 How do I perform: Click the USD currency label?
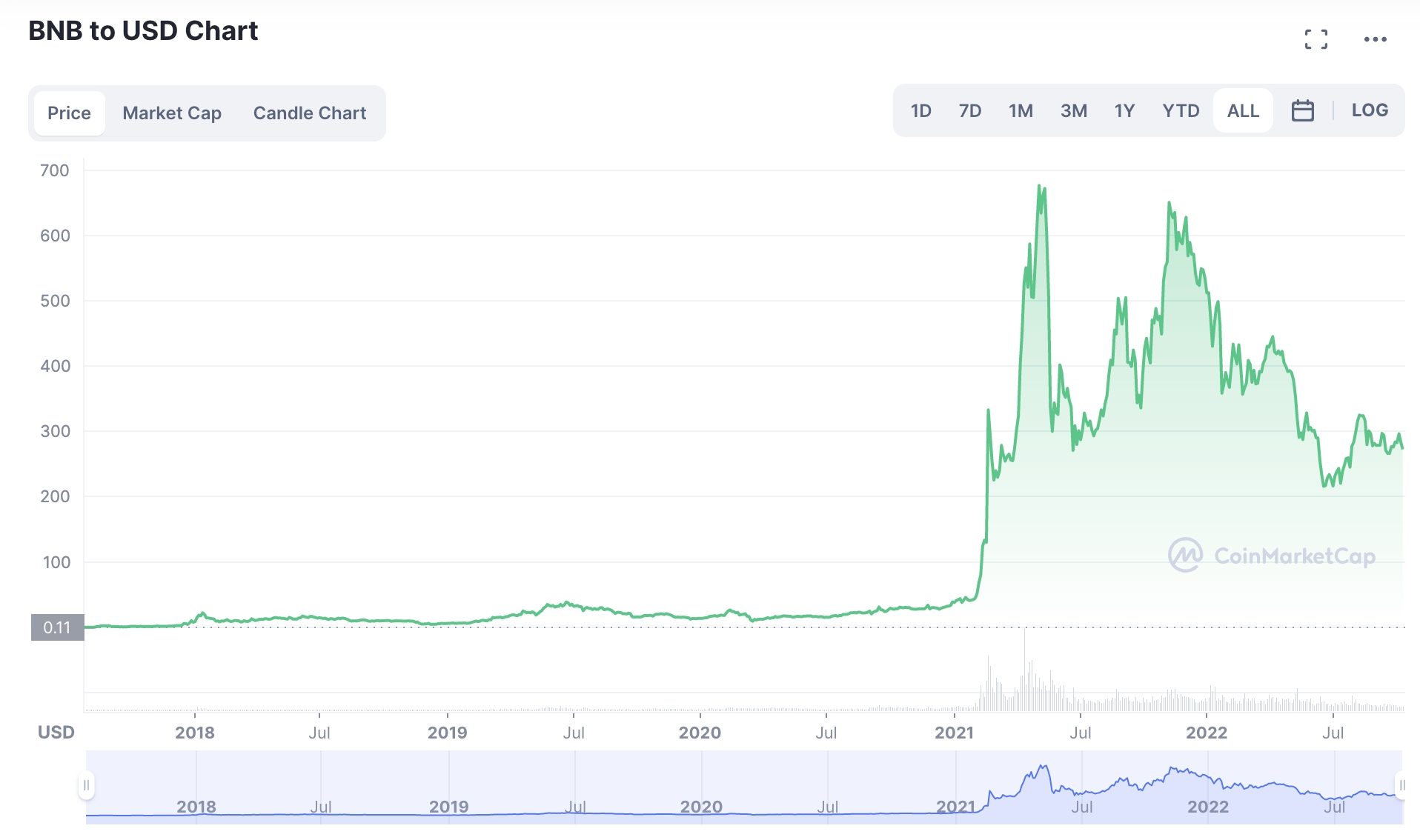(56, 733)
